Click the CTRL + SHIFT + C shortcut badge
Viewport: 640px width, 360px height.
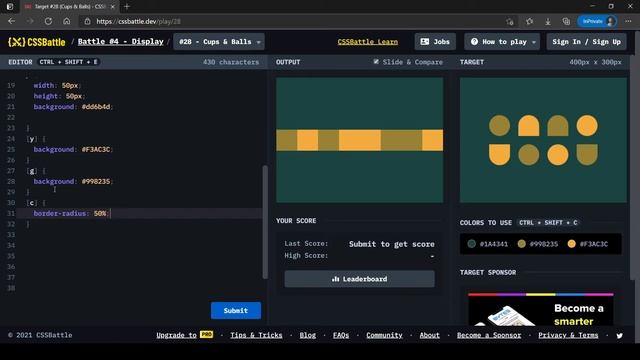coord(549,222)
